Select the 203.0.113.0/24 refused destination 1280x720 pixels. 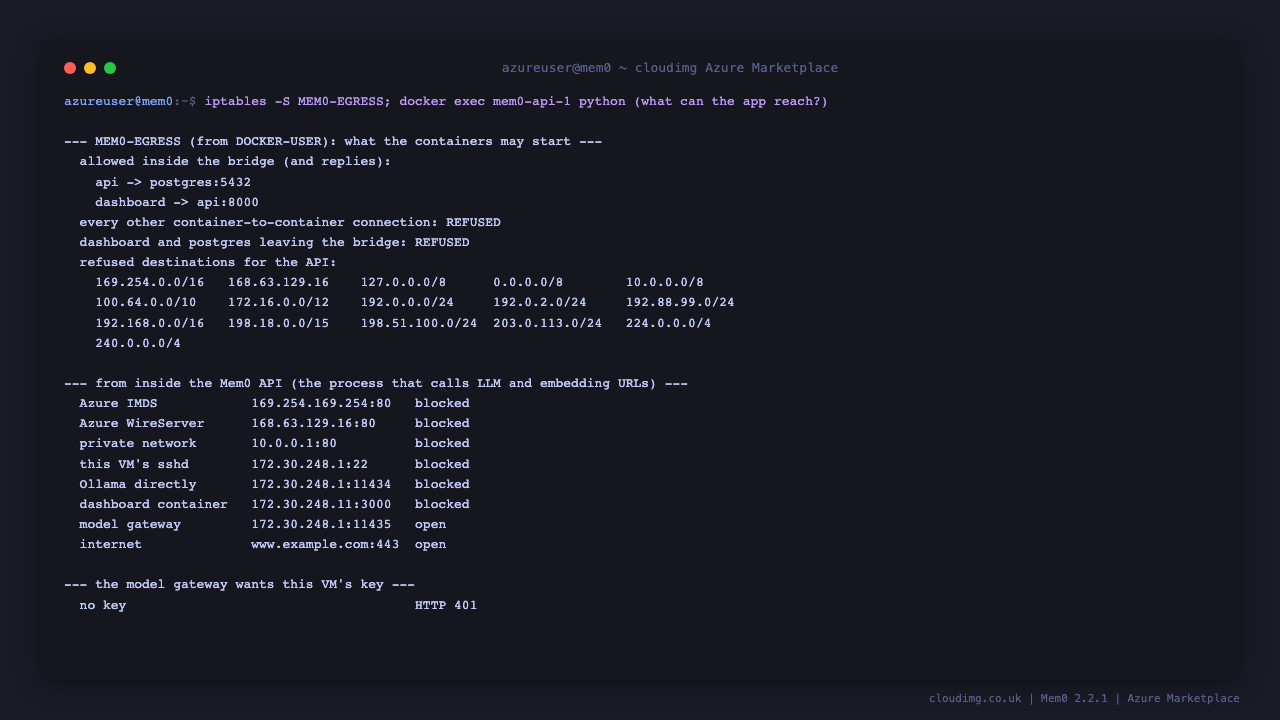click(547, 323)
